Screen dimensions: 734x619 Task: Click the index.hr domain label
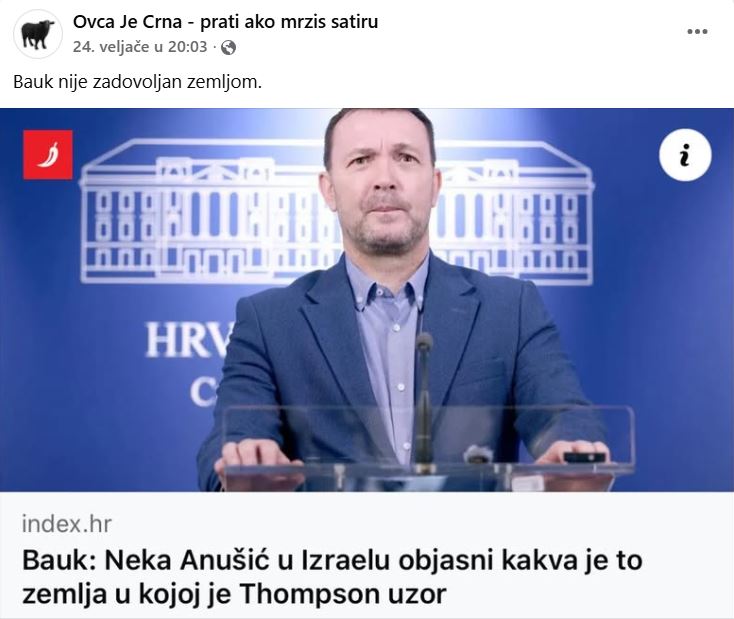67,524
